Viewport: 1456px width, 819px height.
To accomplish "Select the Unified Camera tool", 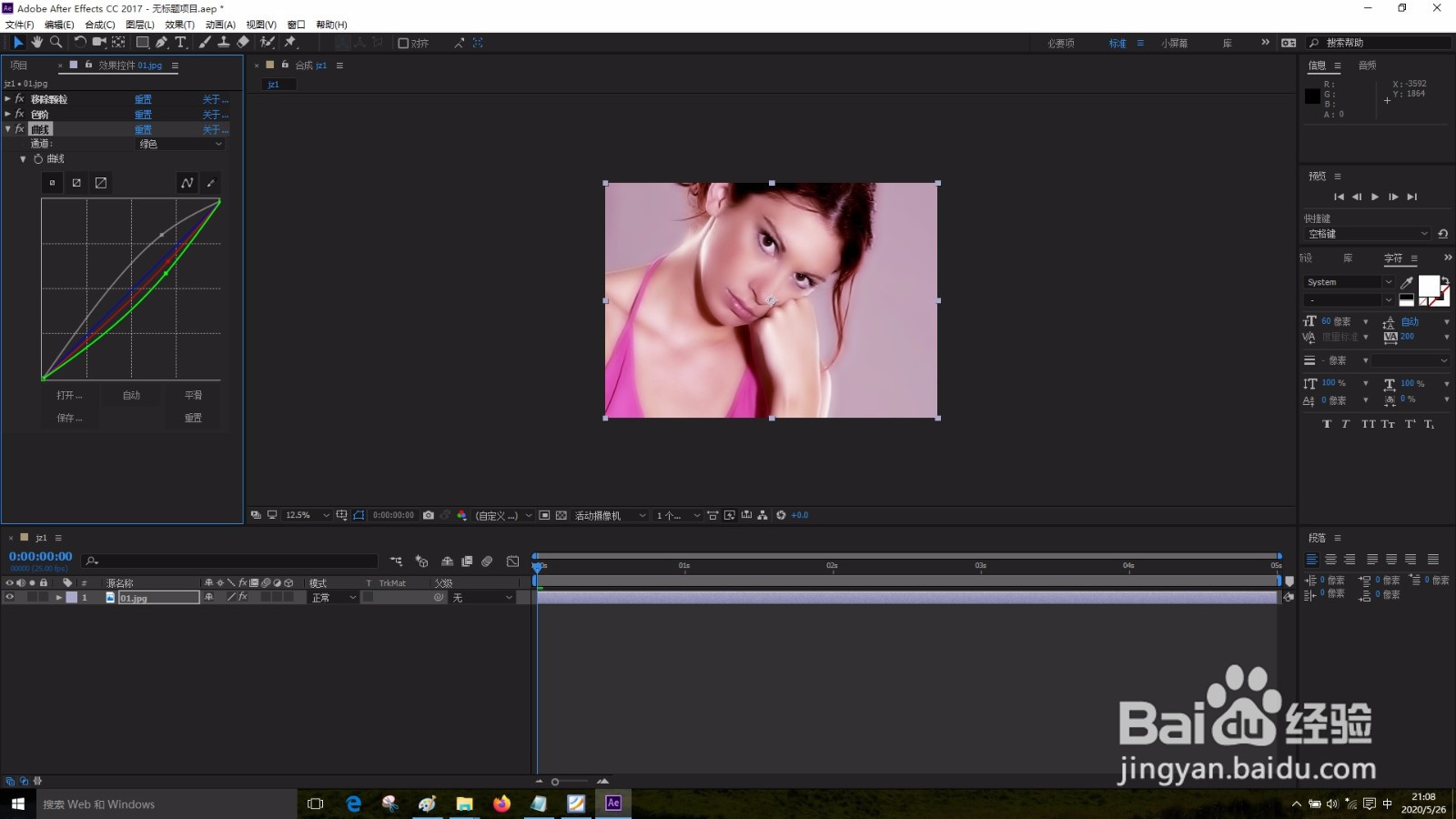I will click(99, 42).
